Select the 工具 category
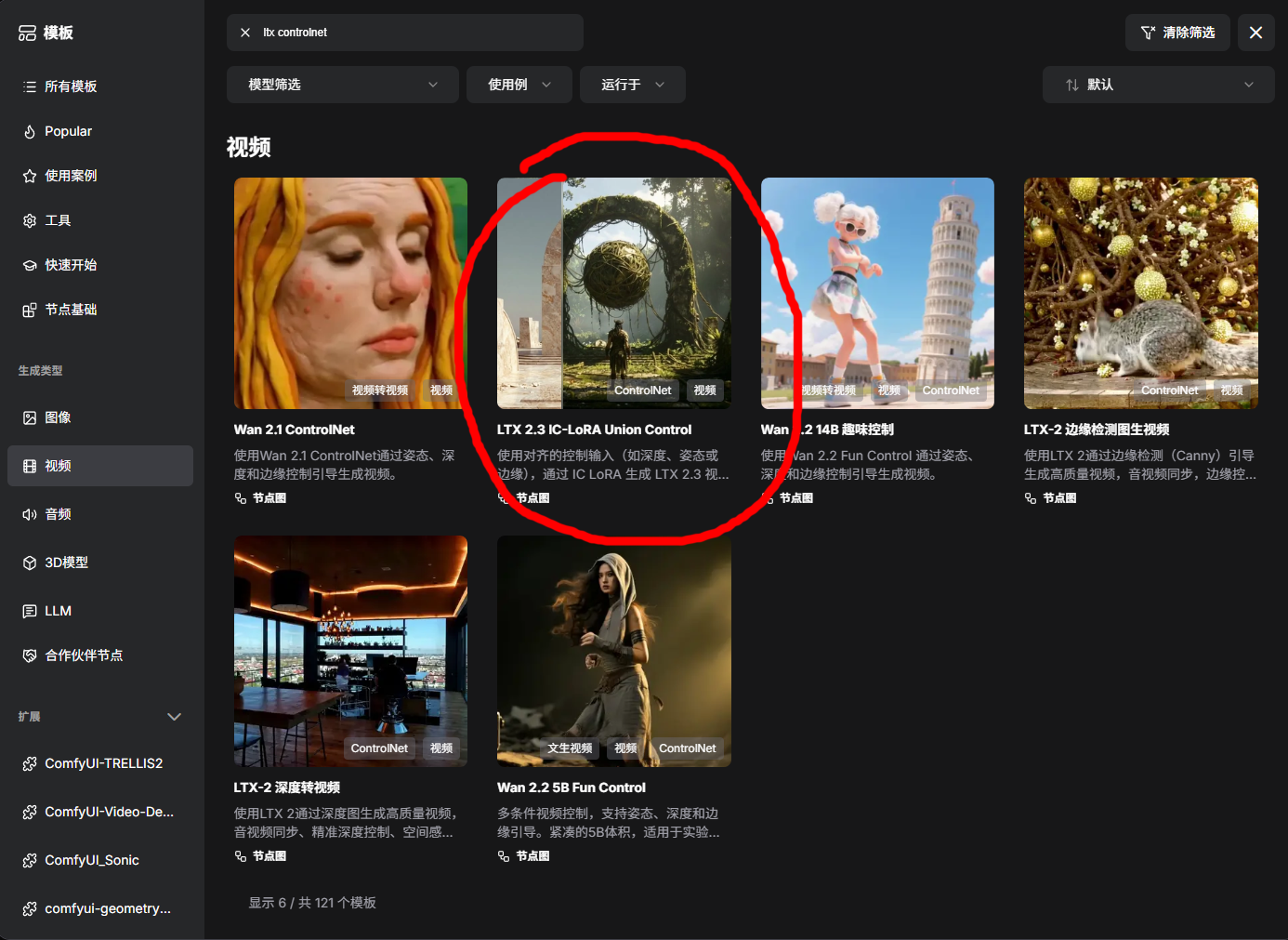 coord(100,220)
